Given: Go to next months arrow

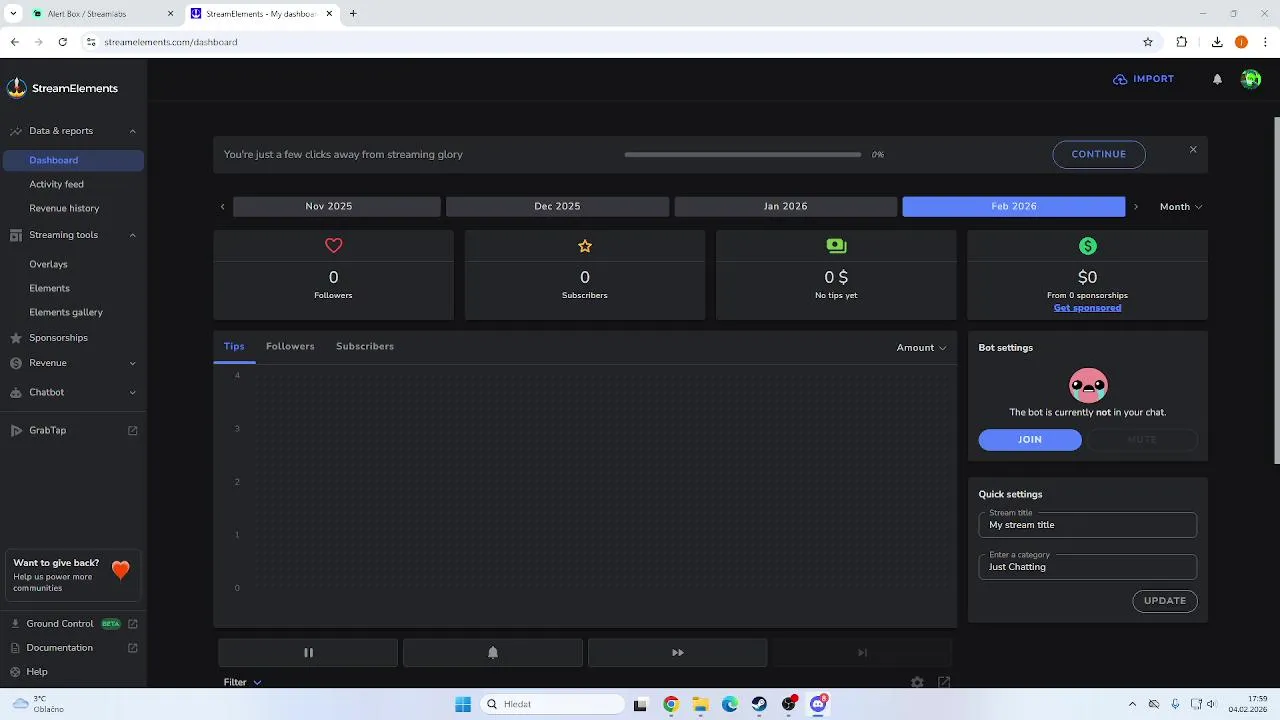Looking at the screenshot, I should [x=1136, y=207].
